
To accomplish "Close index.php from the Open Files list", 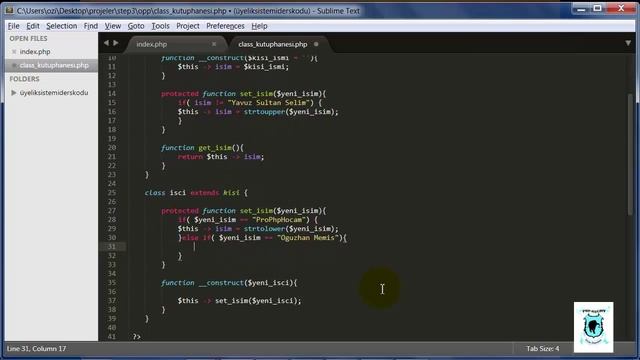I will coord(14,52).
